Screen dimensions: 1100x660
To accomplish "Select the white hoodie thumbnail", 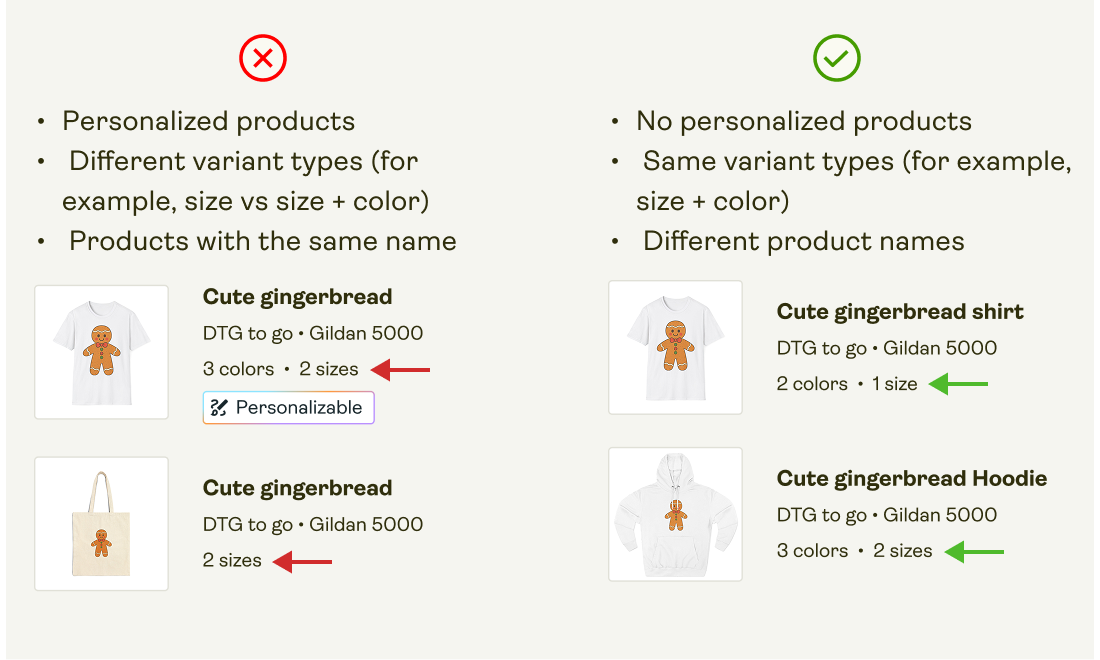I will 675,514.
